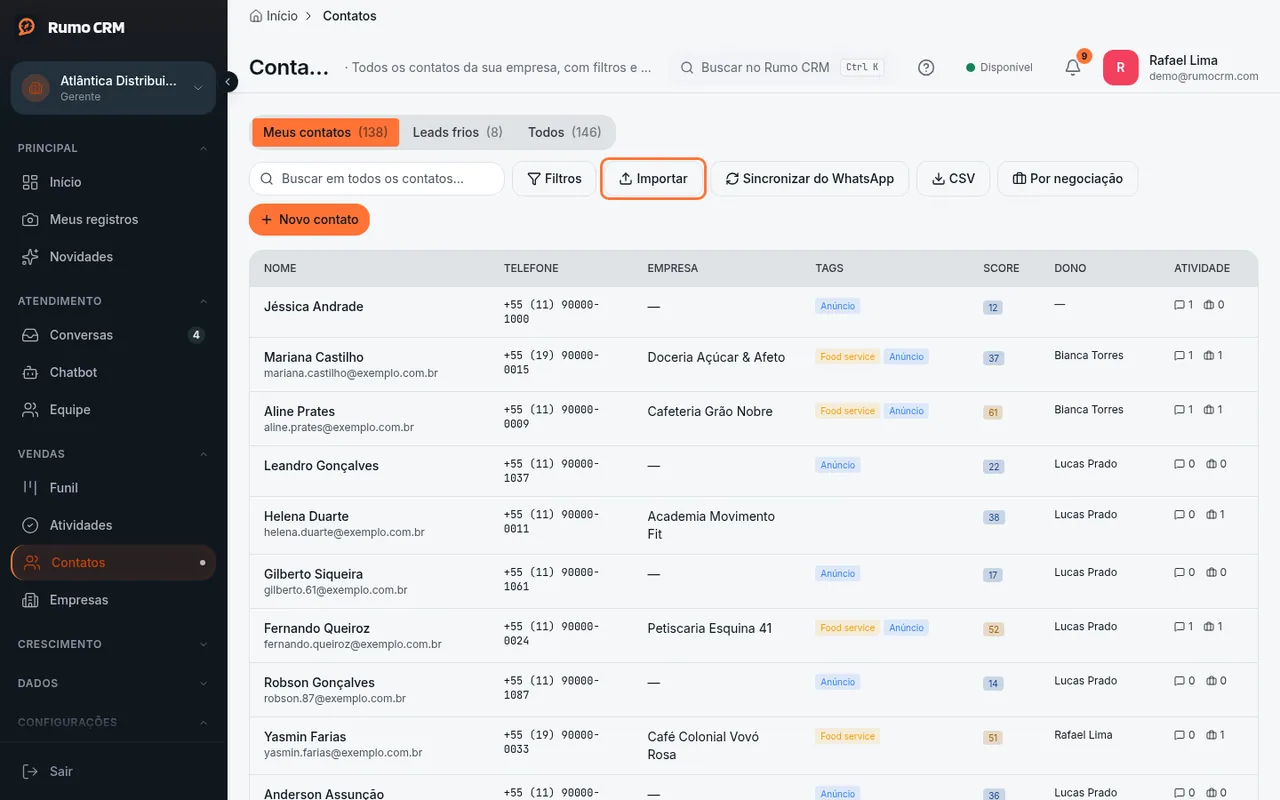Go to Atividades

click(x=113, y=525)
